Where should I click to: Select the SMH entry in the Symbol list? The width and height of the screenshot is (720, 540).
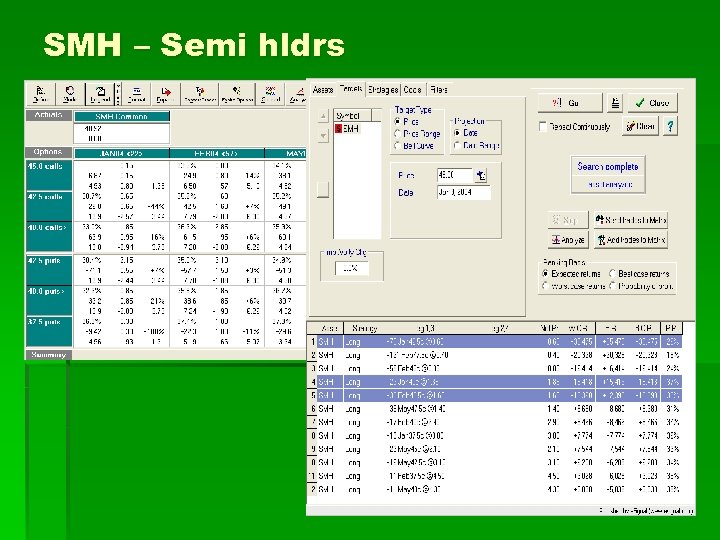[x=350, y=129]
